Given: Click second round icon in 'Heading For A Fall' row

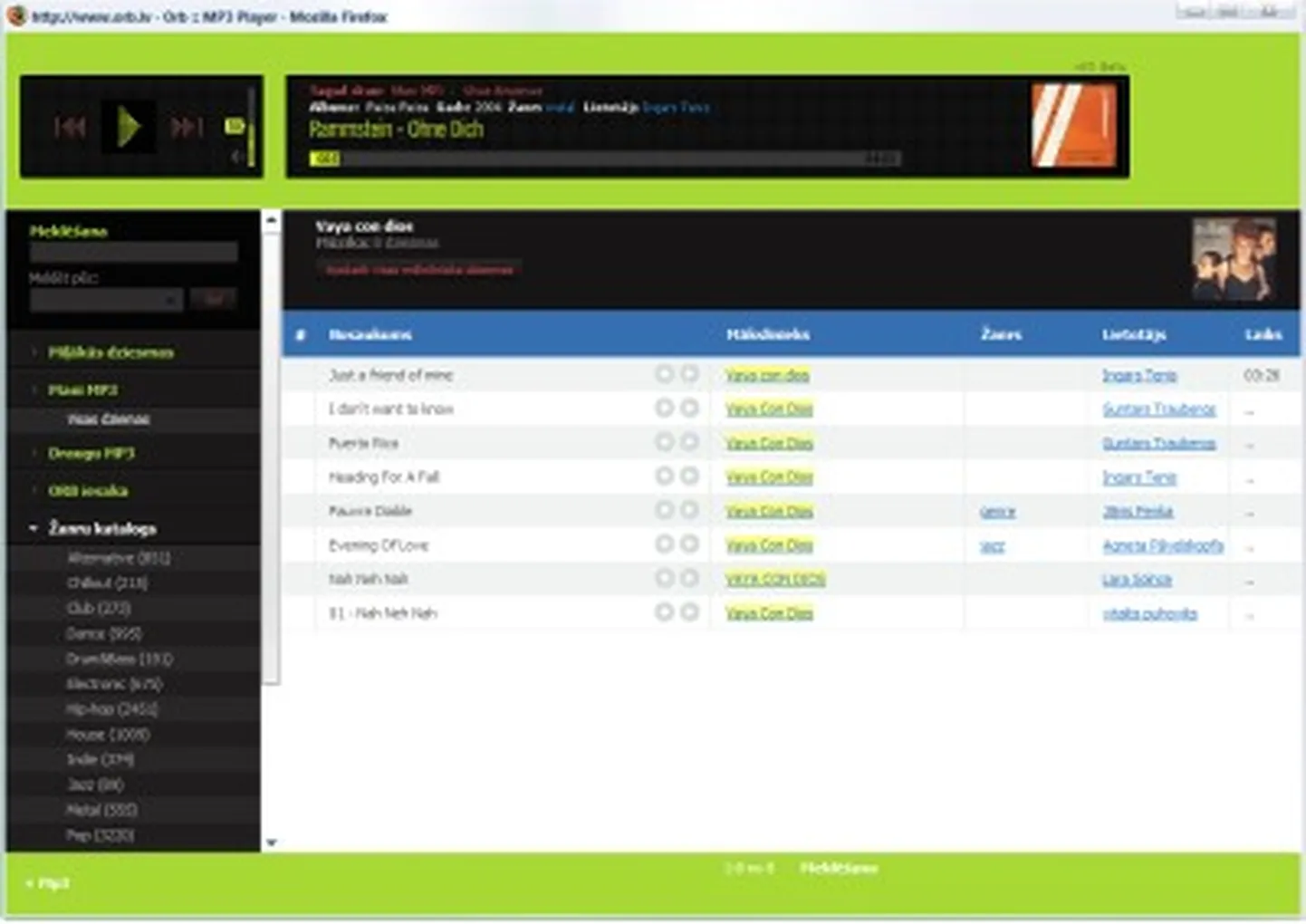Looking at the screenshot, I should (689, 476).
